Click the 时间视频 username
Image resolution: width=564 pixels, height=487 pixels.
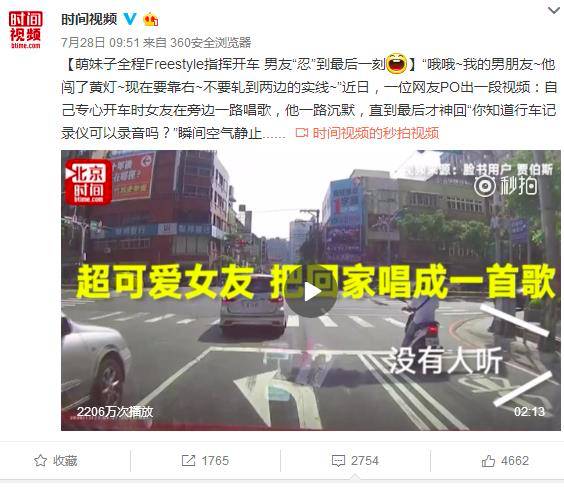point(89,19)
